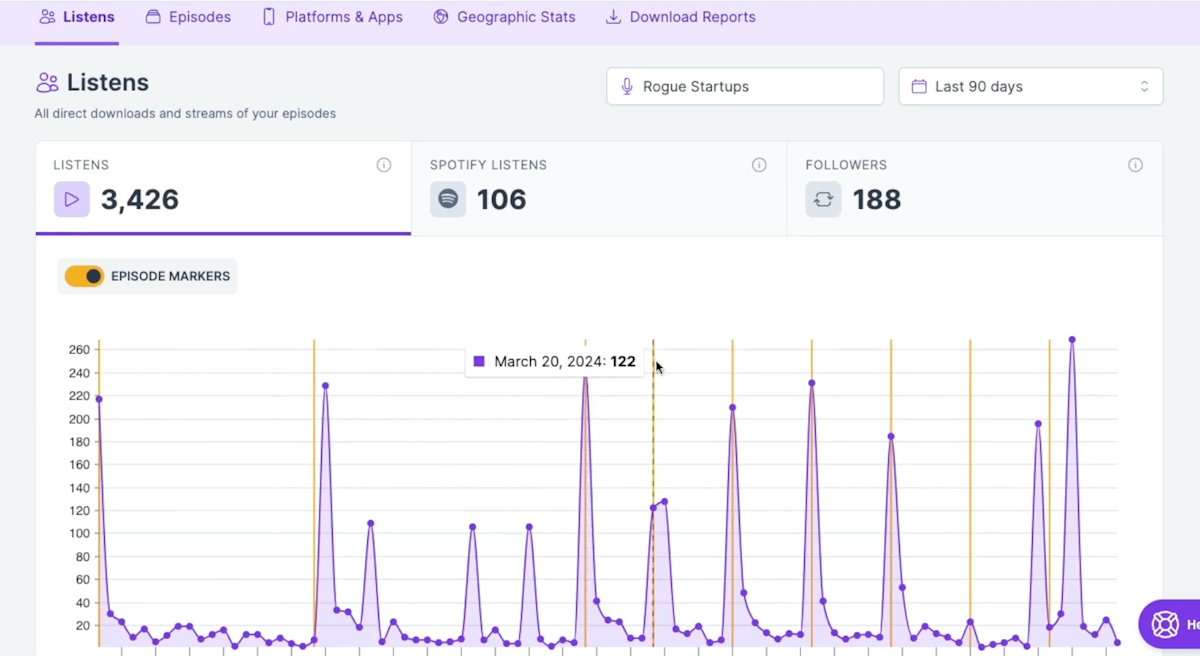This screenshot has height=656, width=1200.
Task: Click the globe icon on the Geographic Stats tab
Action: 440,16
